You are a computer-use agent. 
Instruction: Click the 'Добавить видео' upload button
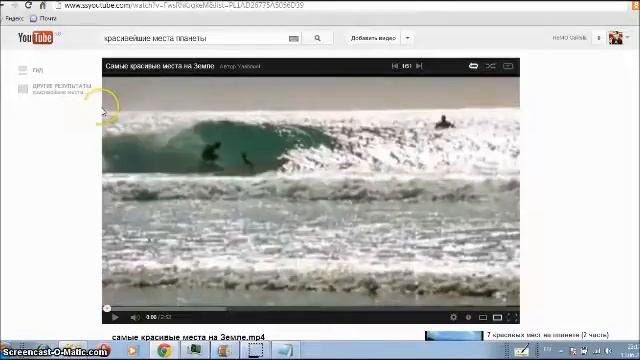click(x=373, y=38)
